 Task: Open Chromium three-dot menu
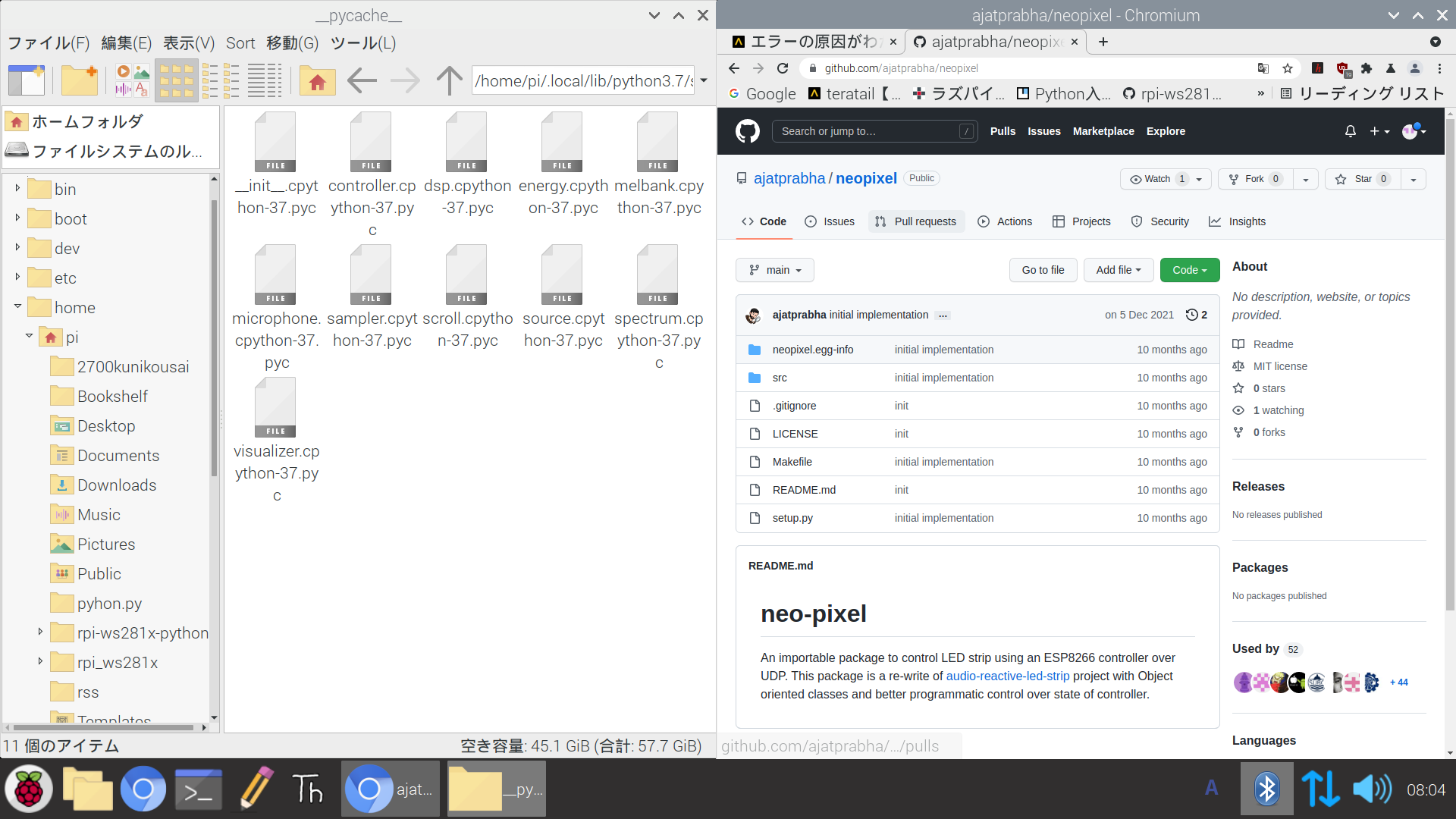(1439, 68)
